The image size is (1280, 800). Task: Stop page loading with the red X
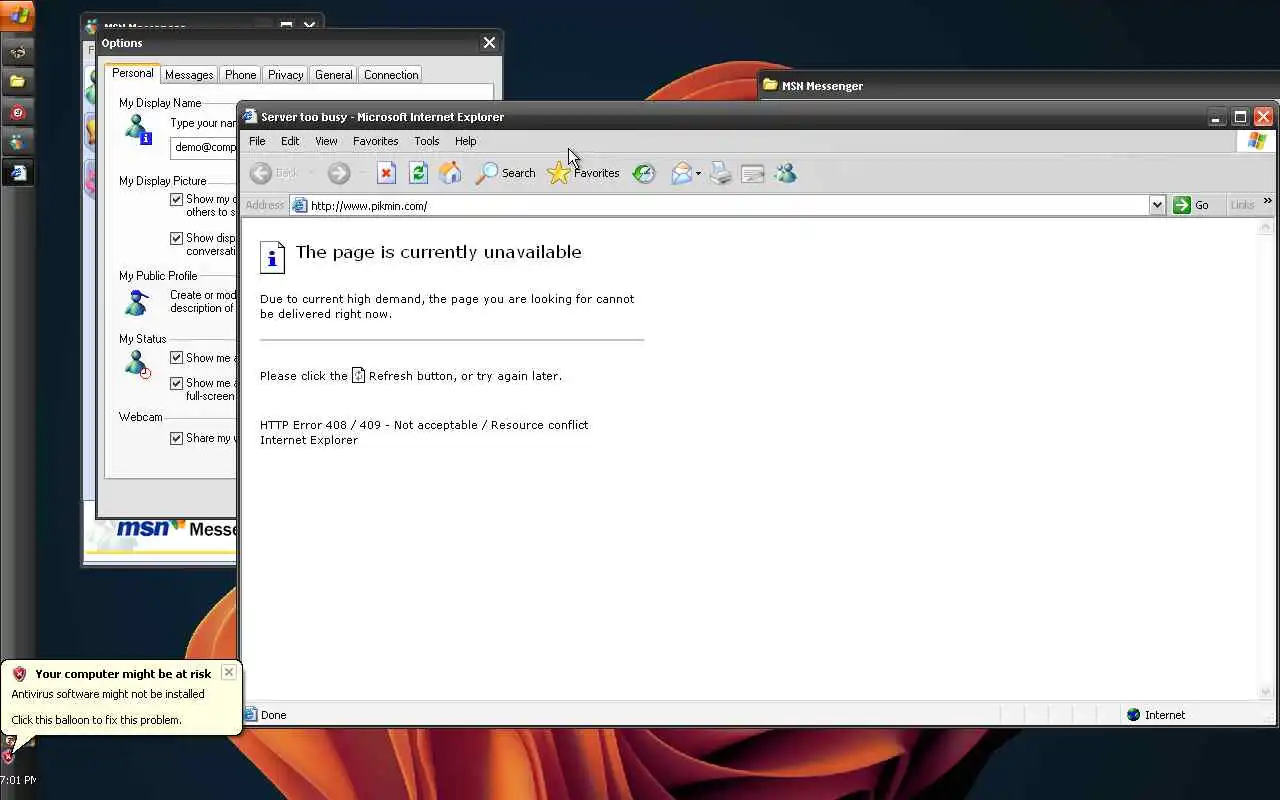pos(386,173)
